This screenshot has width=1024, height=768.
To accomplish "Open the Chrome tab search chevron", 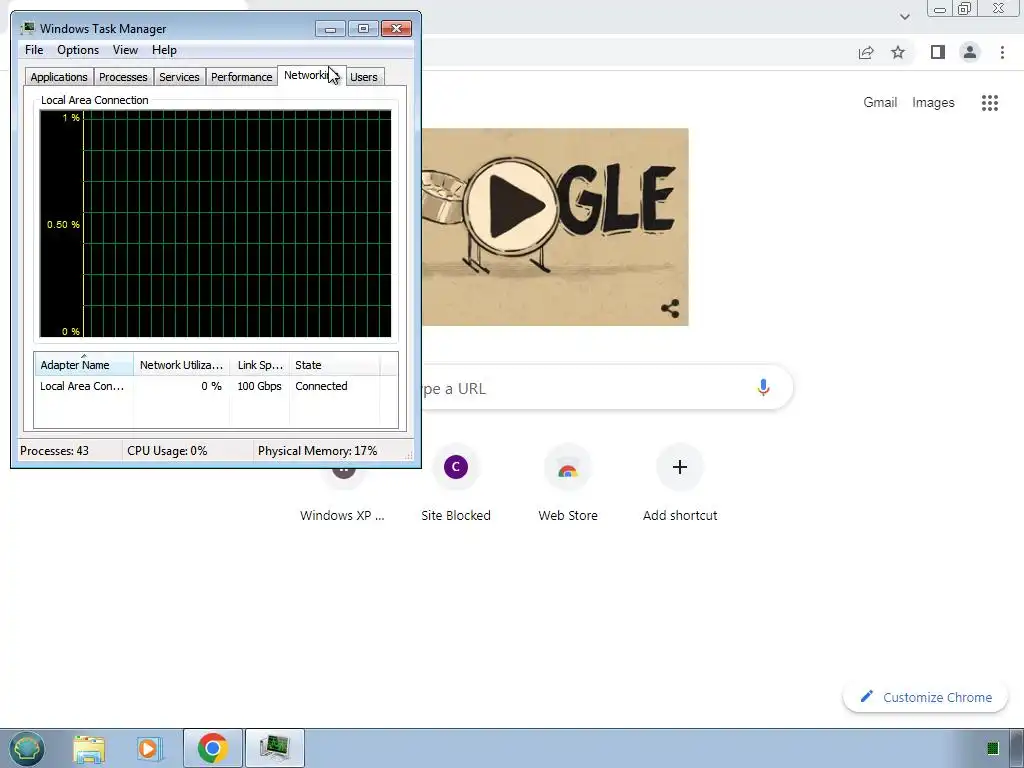I will (x=904, y=17).
